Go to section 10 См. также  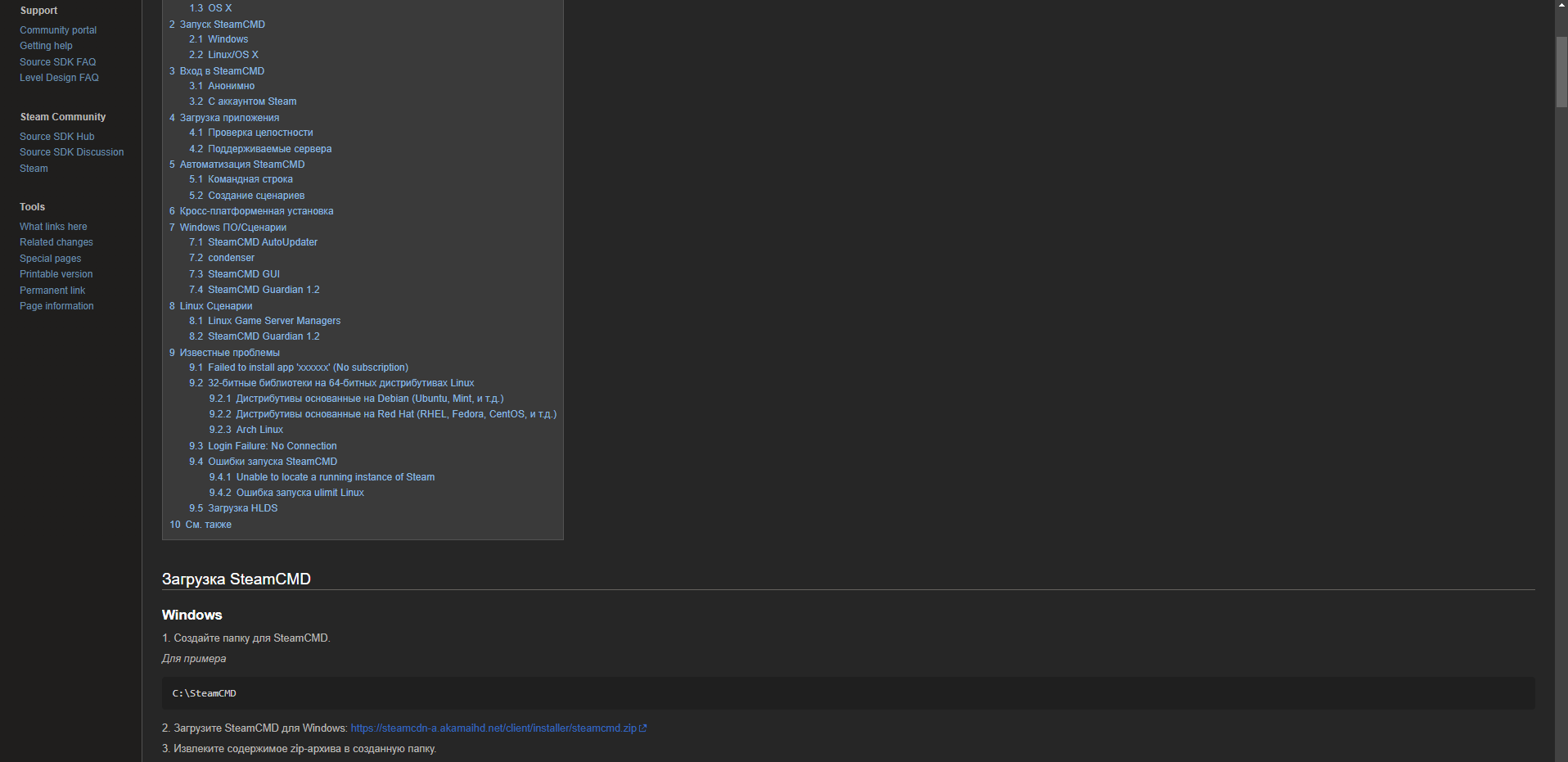click(201, 525)
